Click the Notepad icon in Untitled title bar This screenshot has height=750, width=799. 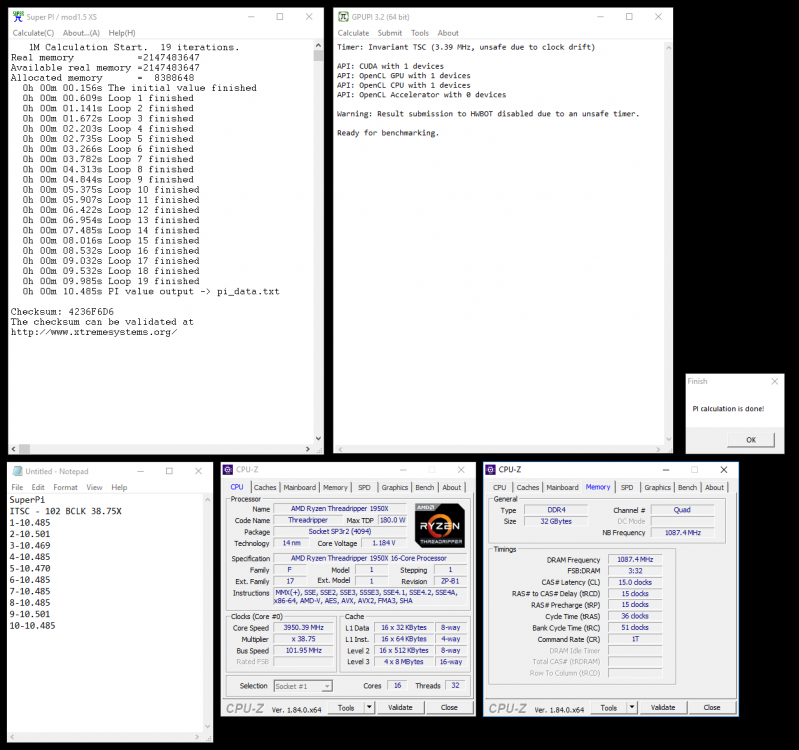[x=17, y=471]
